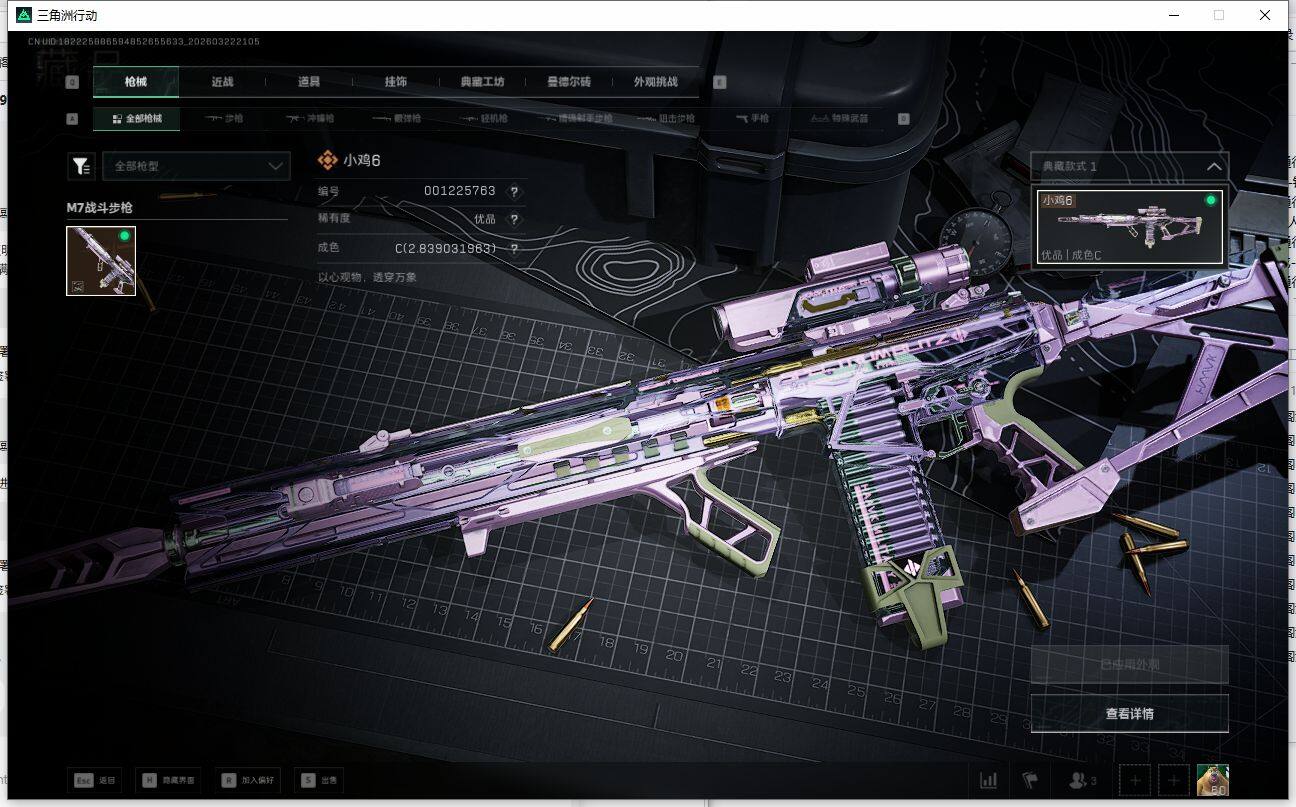Click the 优品 | 成色C label on the style card

(1070, 255)
